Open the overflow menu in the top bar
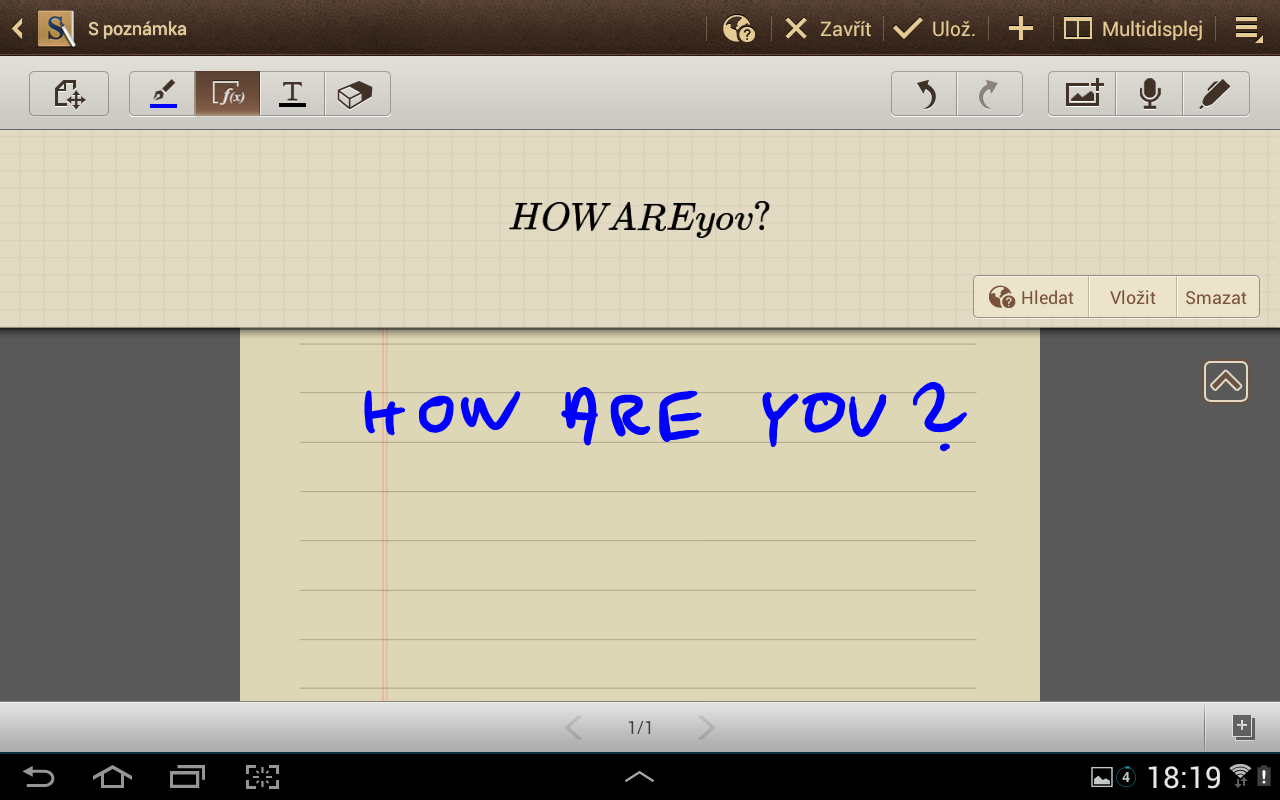 pos(1248,29)
